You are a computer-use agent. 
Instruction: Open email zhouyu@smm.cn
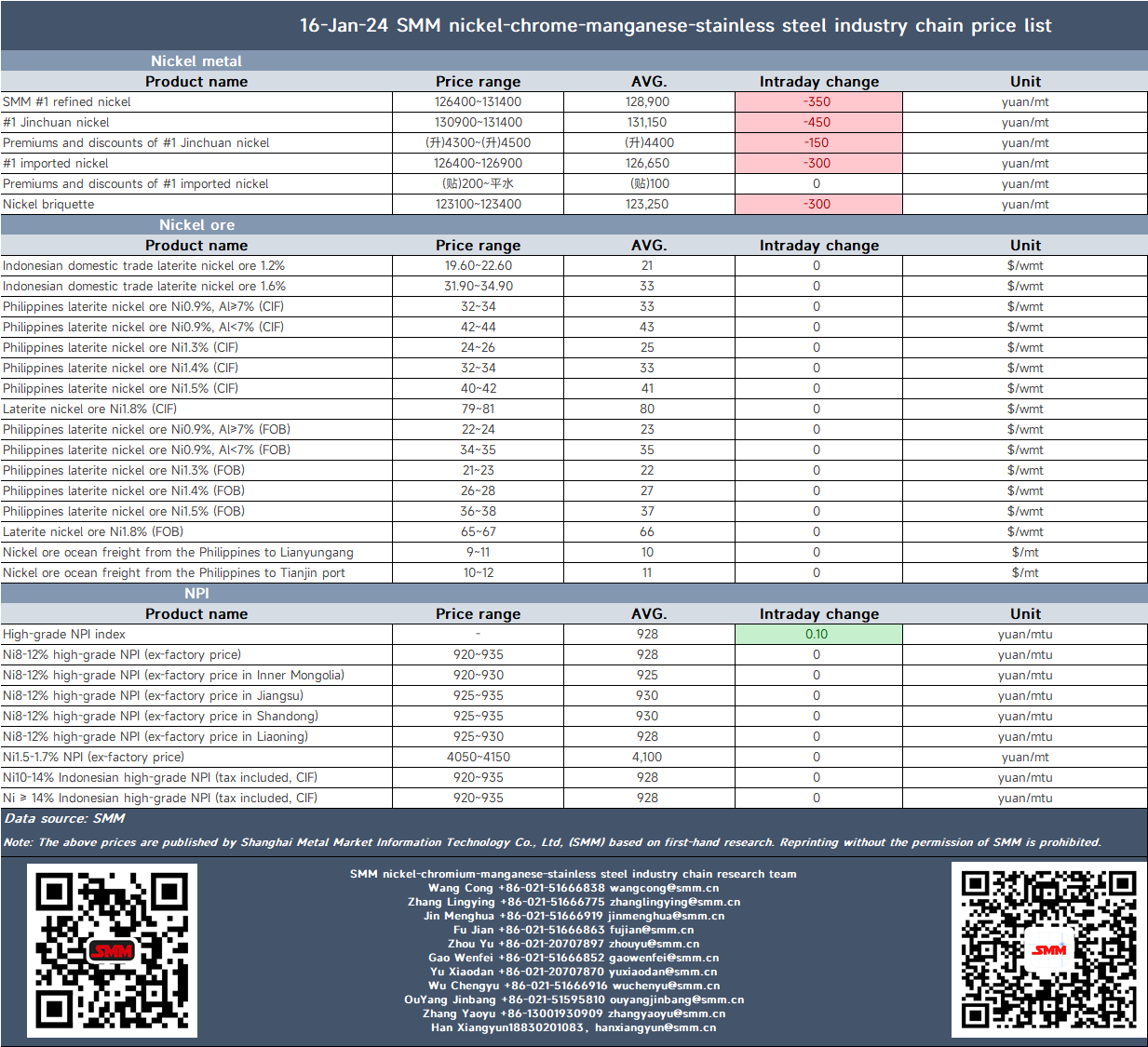click(x=654, y=944)
